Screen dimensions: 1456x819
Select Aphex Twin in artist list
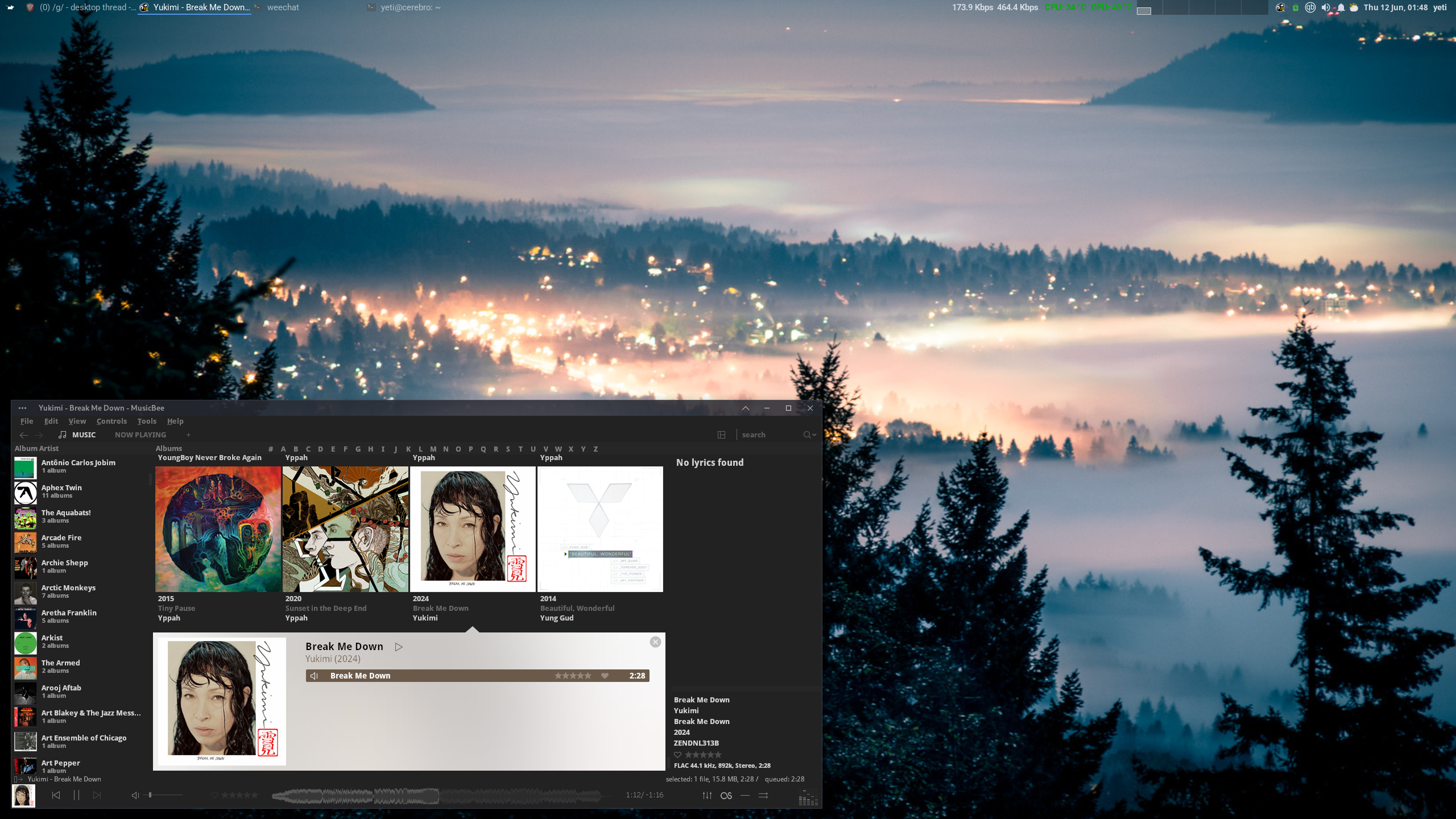[80, 491]
